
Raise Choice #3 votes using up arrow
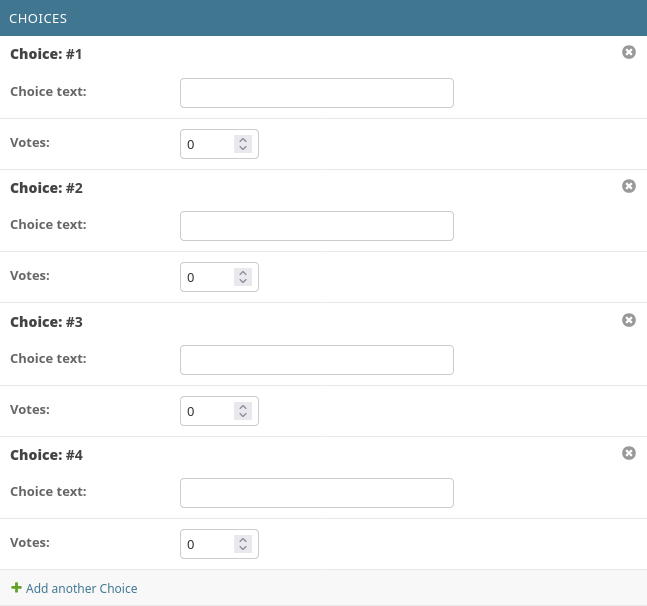243,407
